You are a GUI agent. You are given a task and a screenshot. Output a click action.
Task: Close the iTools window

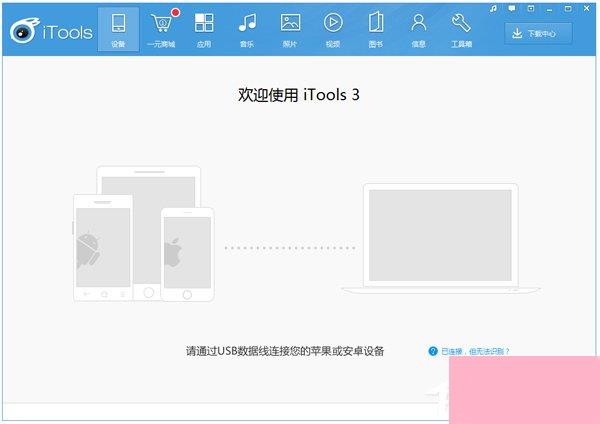587,8
